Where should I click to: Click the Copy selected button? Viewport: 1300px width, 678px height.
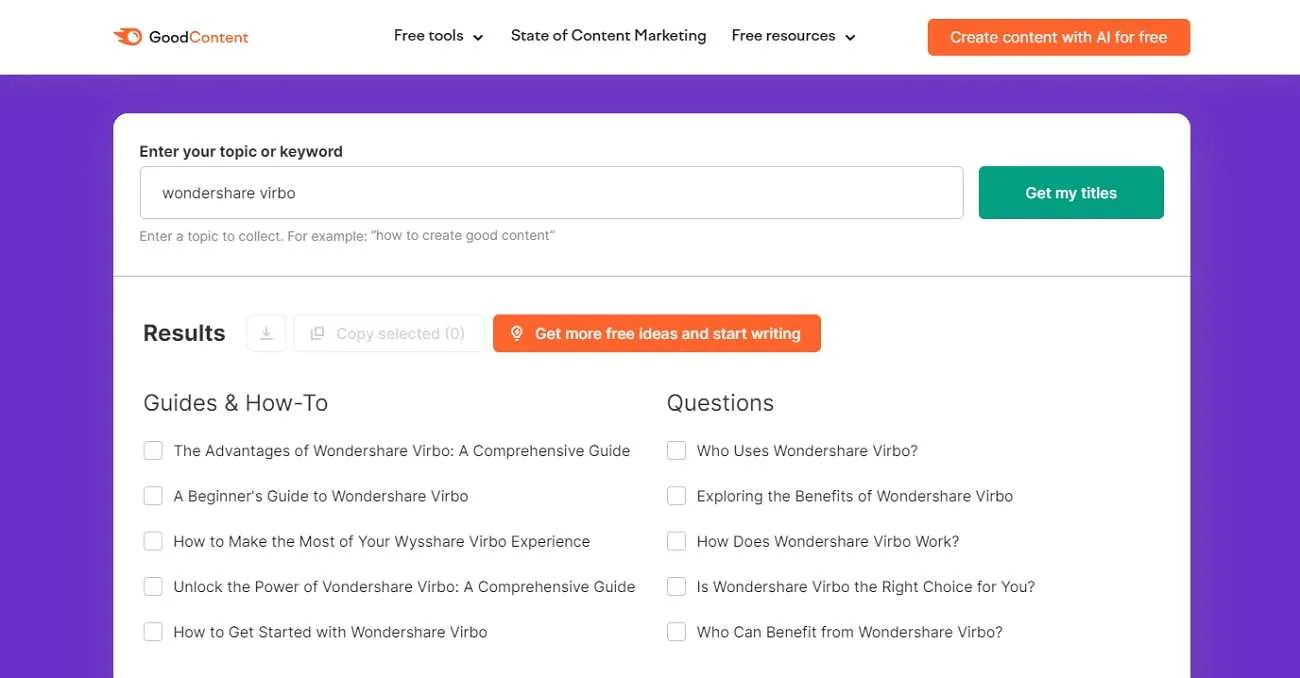tap(389, 333)
